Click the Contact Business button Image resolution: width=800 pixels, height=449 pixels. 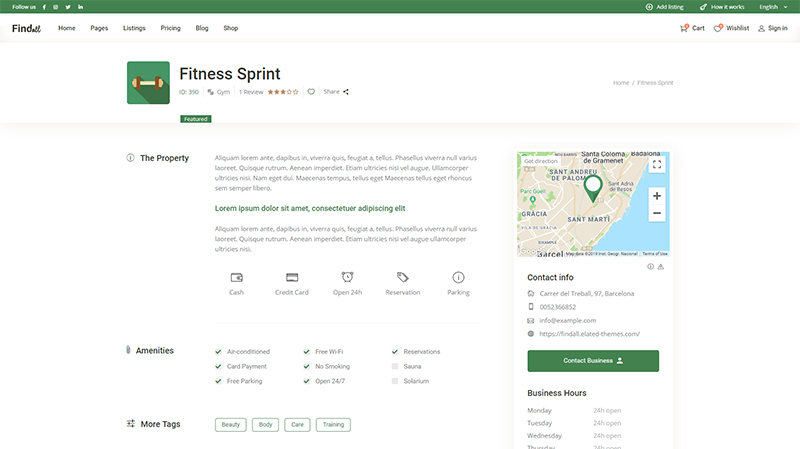tap(593, 360)
